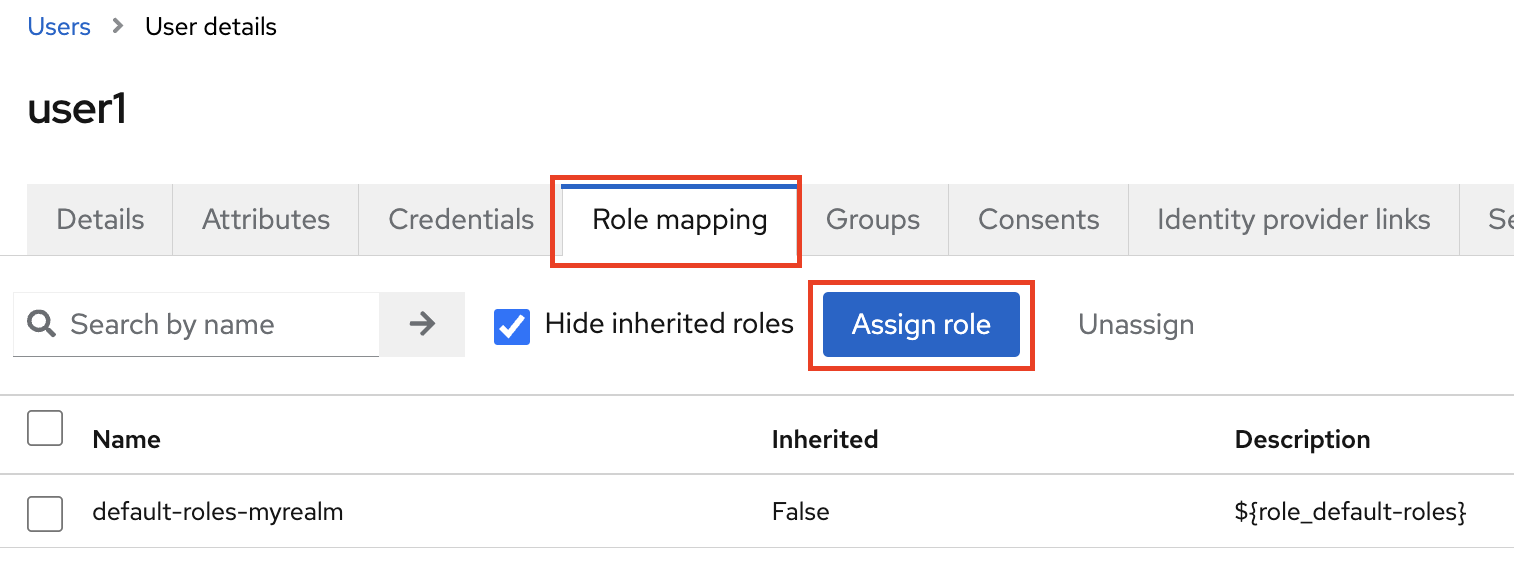
Task: Switch to the Details tab
Action: 100,220
